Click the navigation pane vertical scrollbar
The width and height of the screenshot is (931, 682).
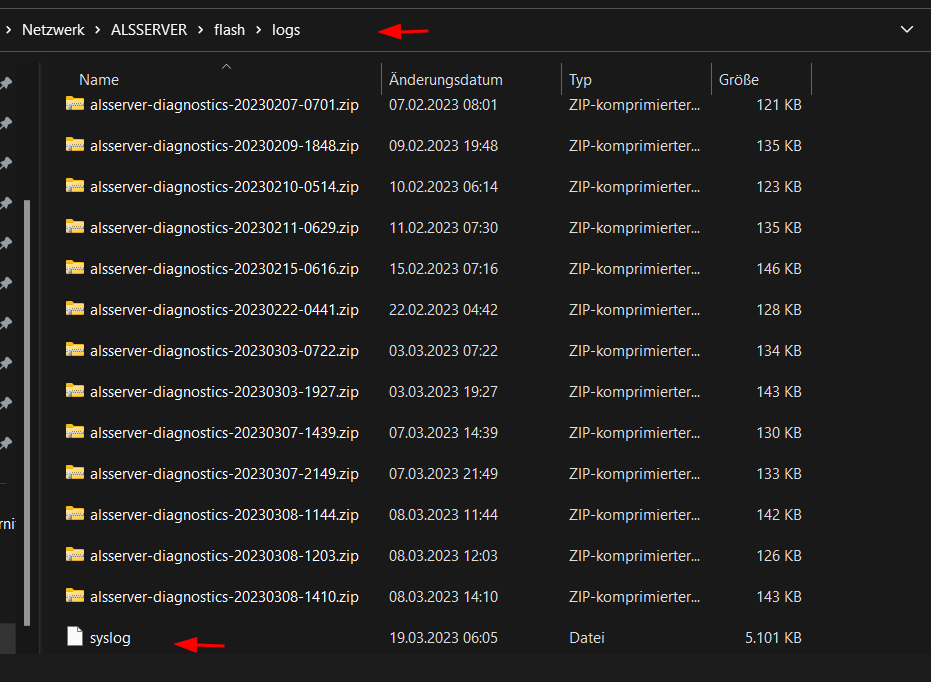pos(27,413)
